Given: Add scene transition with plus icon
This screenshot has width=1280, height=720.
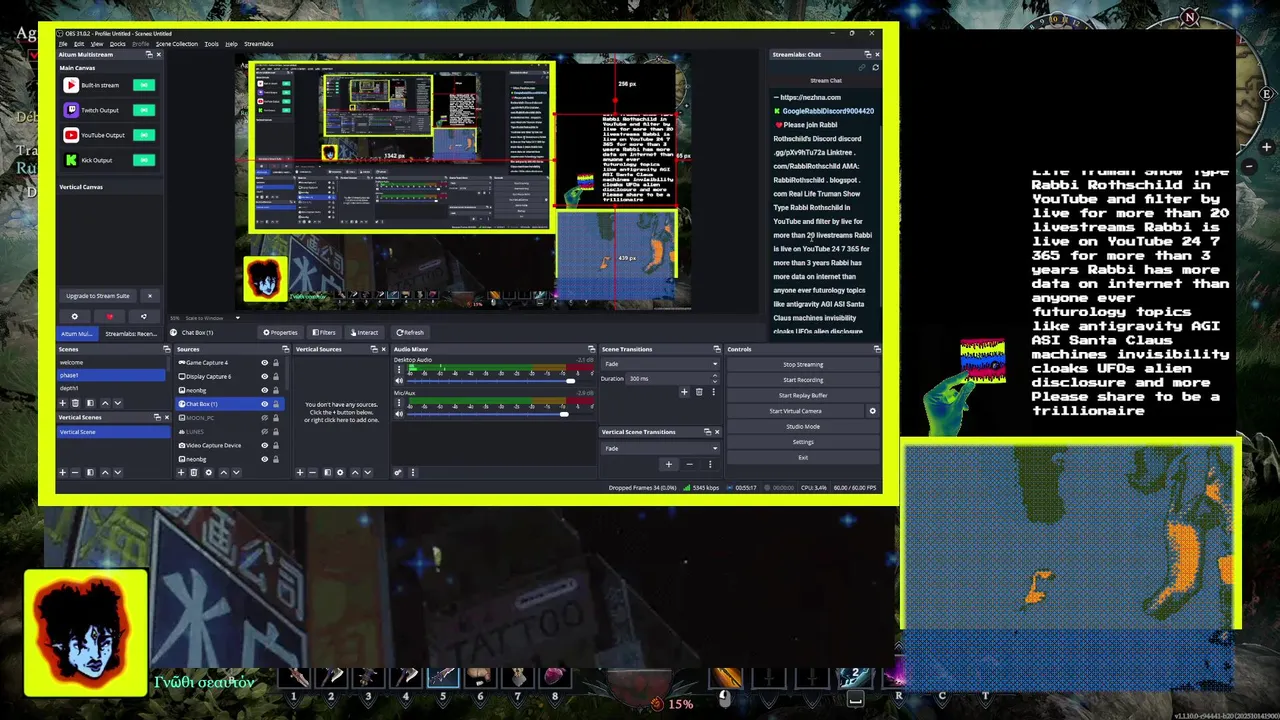Looking at the screenshot, I should [684, 392].
